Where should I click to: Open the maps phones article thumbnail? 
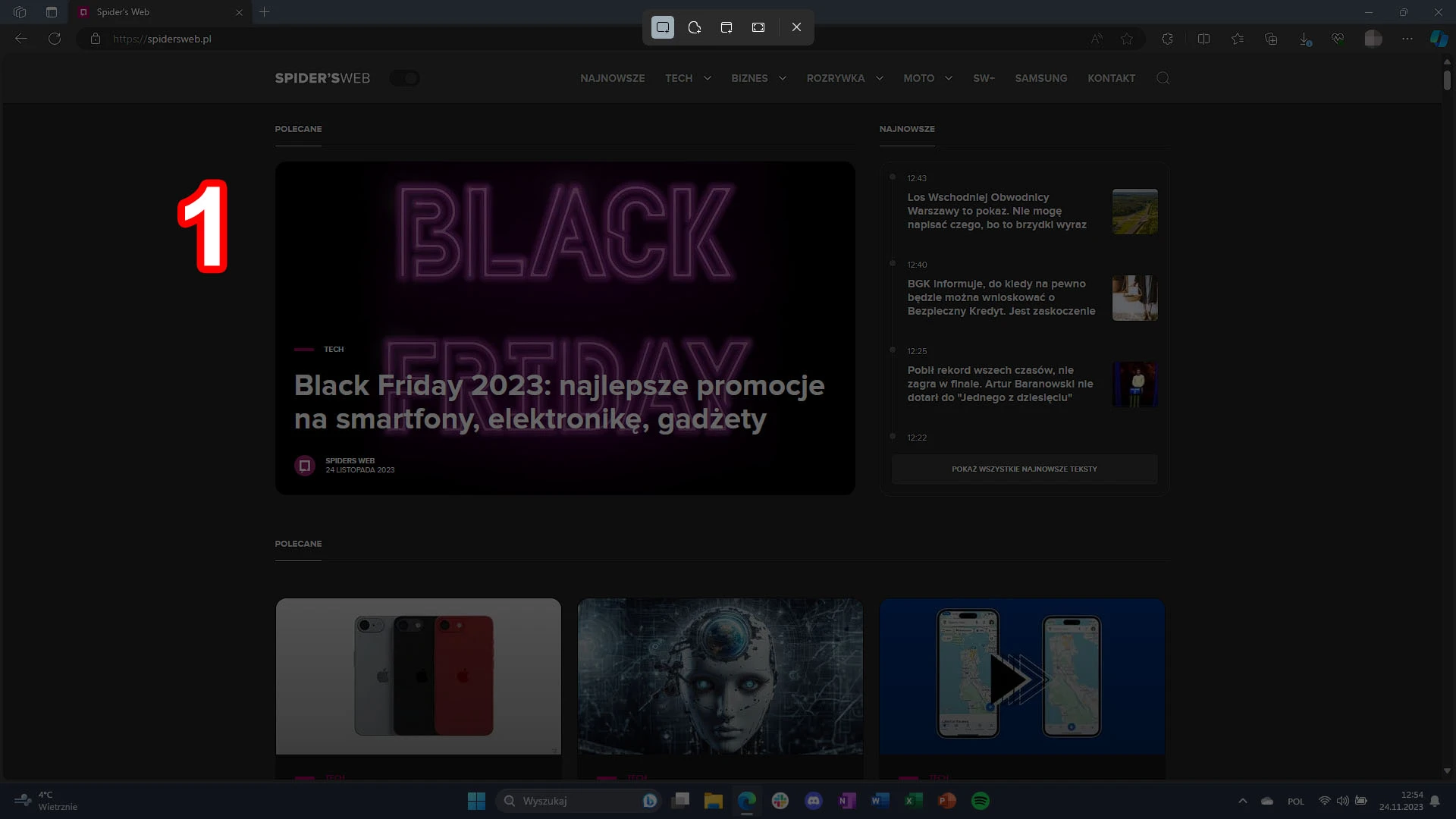tap(1022, 676)
